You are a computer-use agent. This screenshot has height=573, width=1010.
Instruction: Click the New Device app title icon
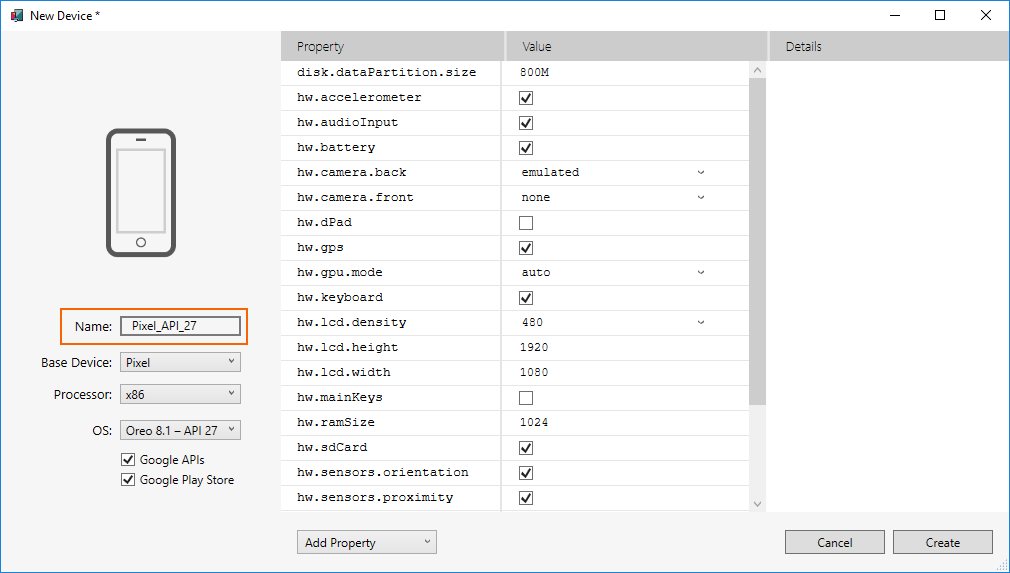coord(17,15)
